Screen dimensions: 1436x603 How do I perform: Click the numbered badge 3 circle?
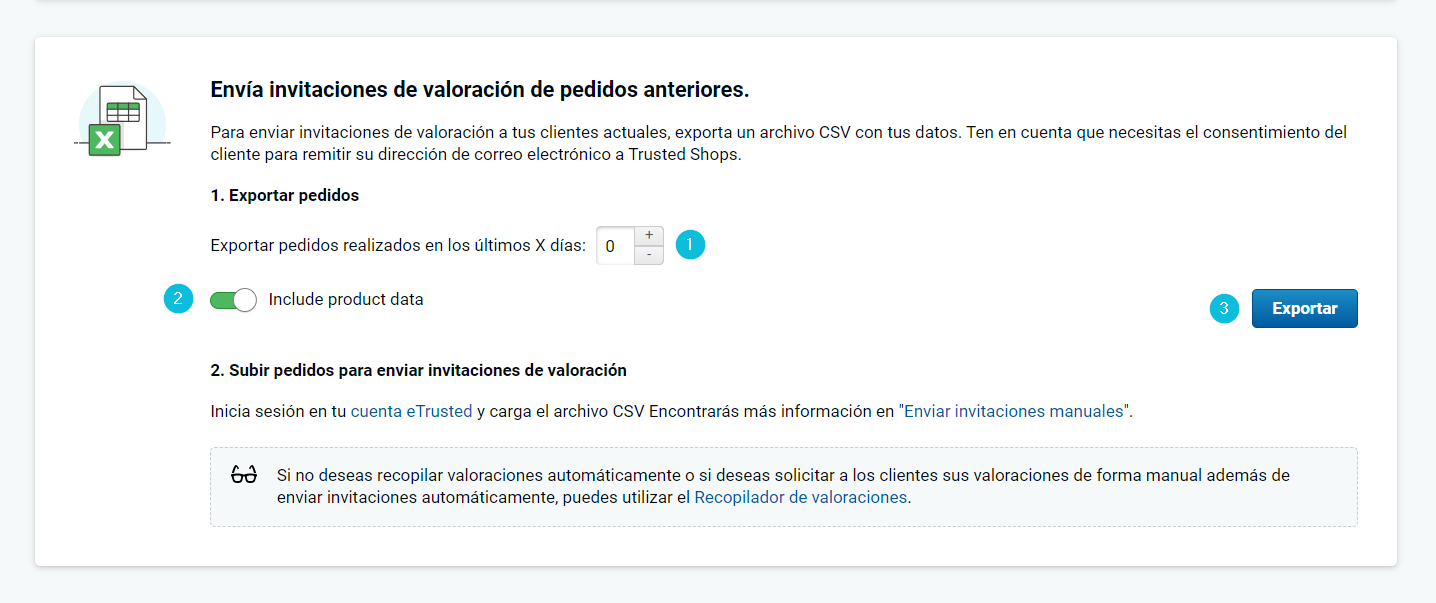[x=1224, y=309]
